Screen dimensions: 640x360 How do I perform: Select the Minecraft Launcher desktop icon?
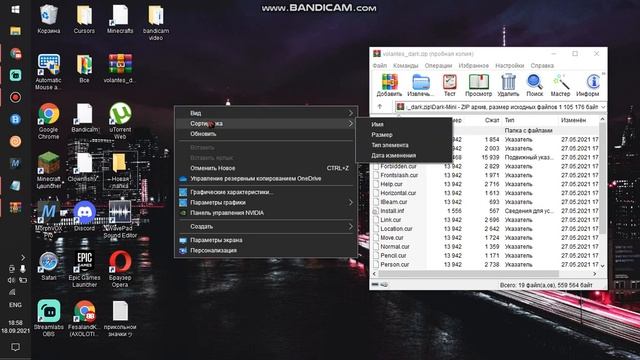49,170
